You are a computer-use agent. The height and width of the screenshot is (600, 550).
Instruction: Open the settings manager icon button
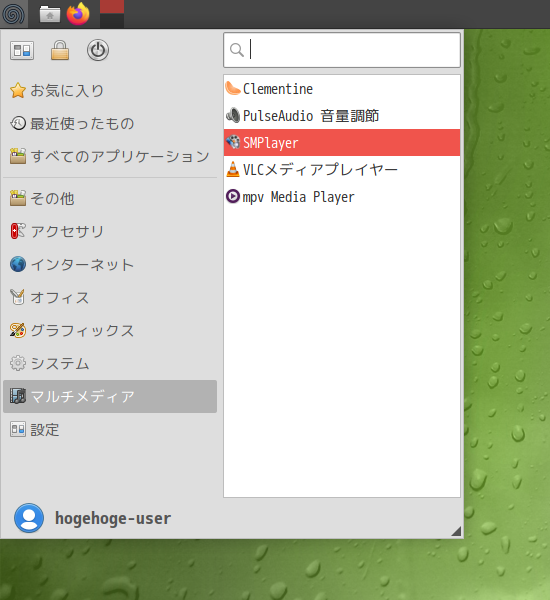click(22, 50)
